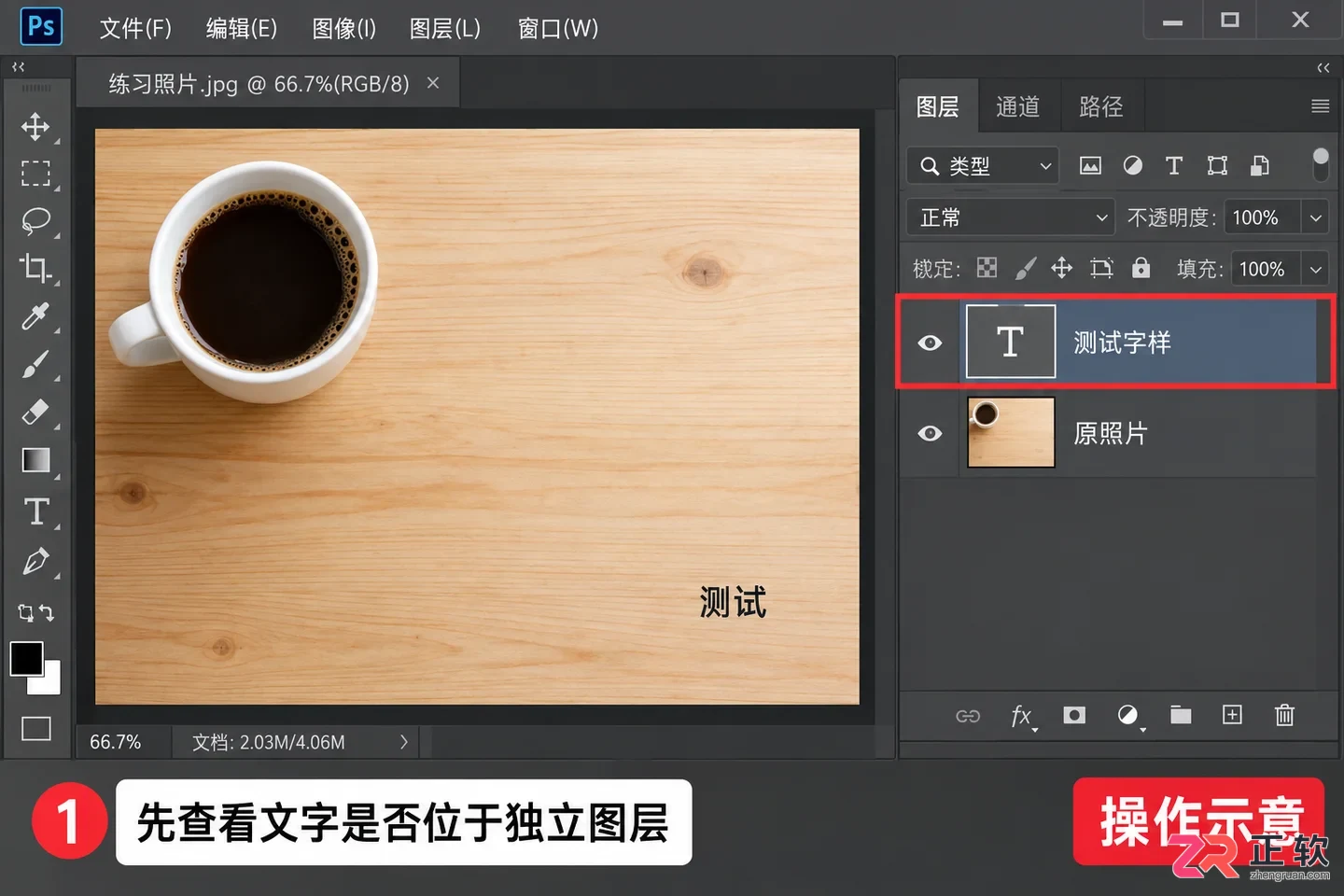Filter layers by shape layer icon

click(1217, 166)
